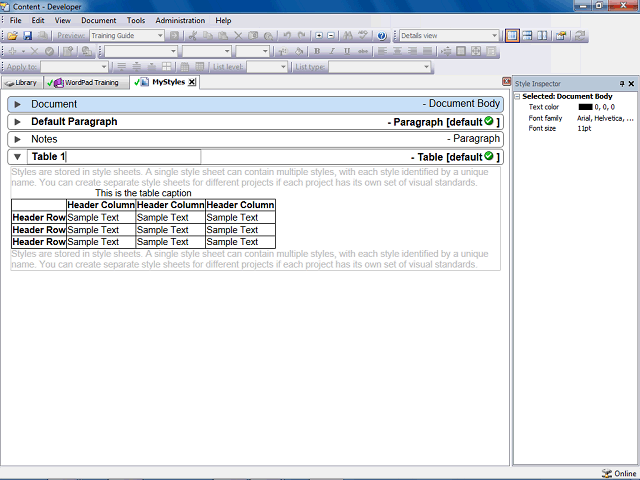The image size is (640, 480).
Task: Click the properties icon beside split views
Action: (561, 36)
